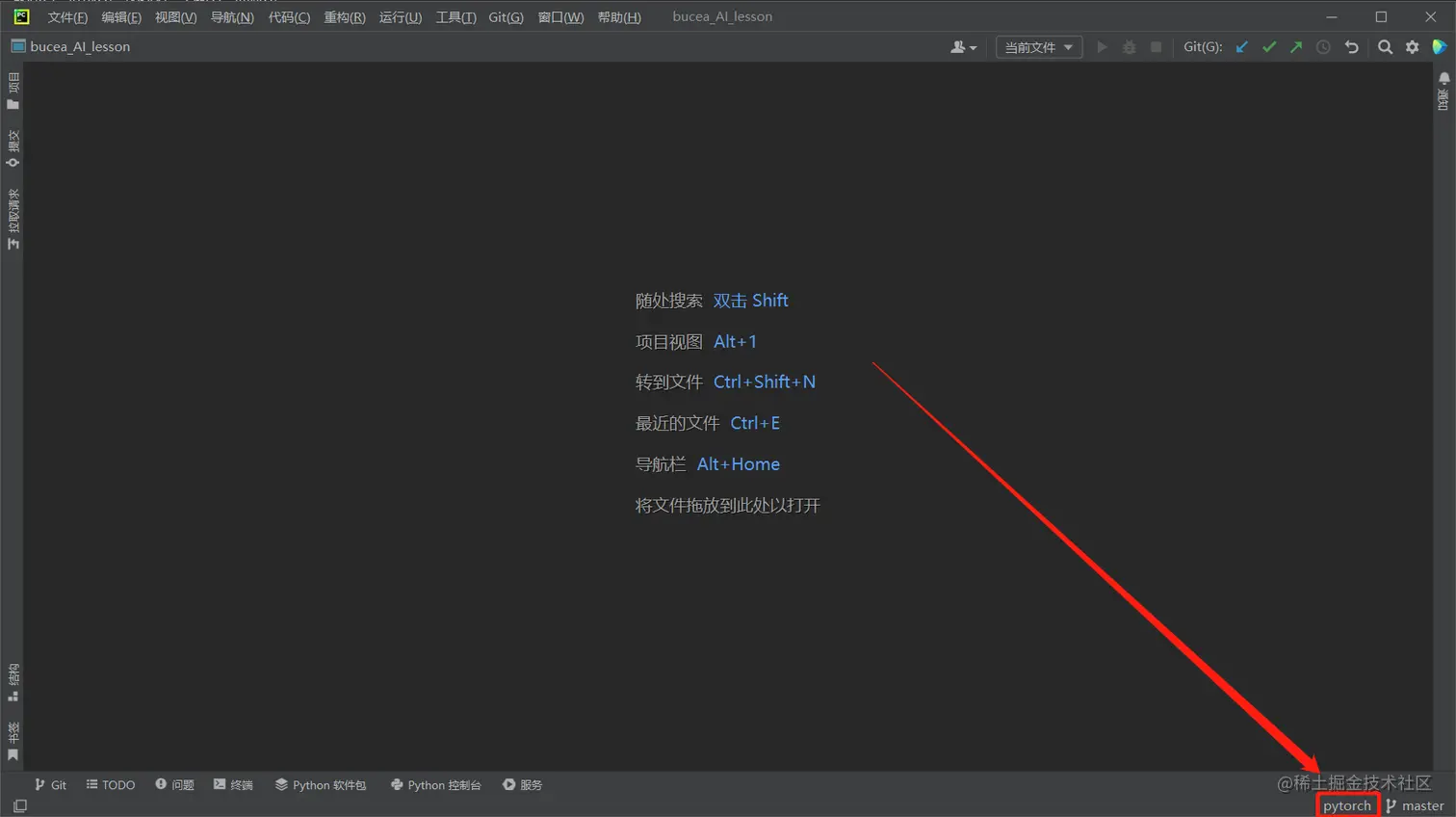
Task: Open the Git(G) menu
Action: 506,17
